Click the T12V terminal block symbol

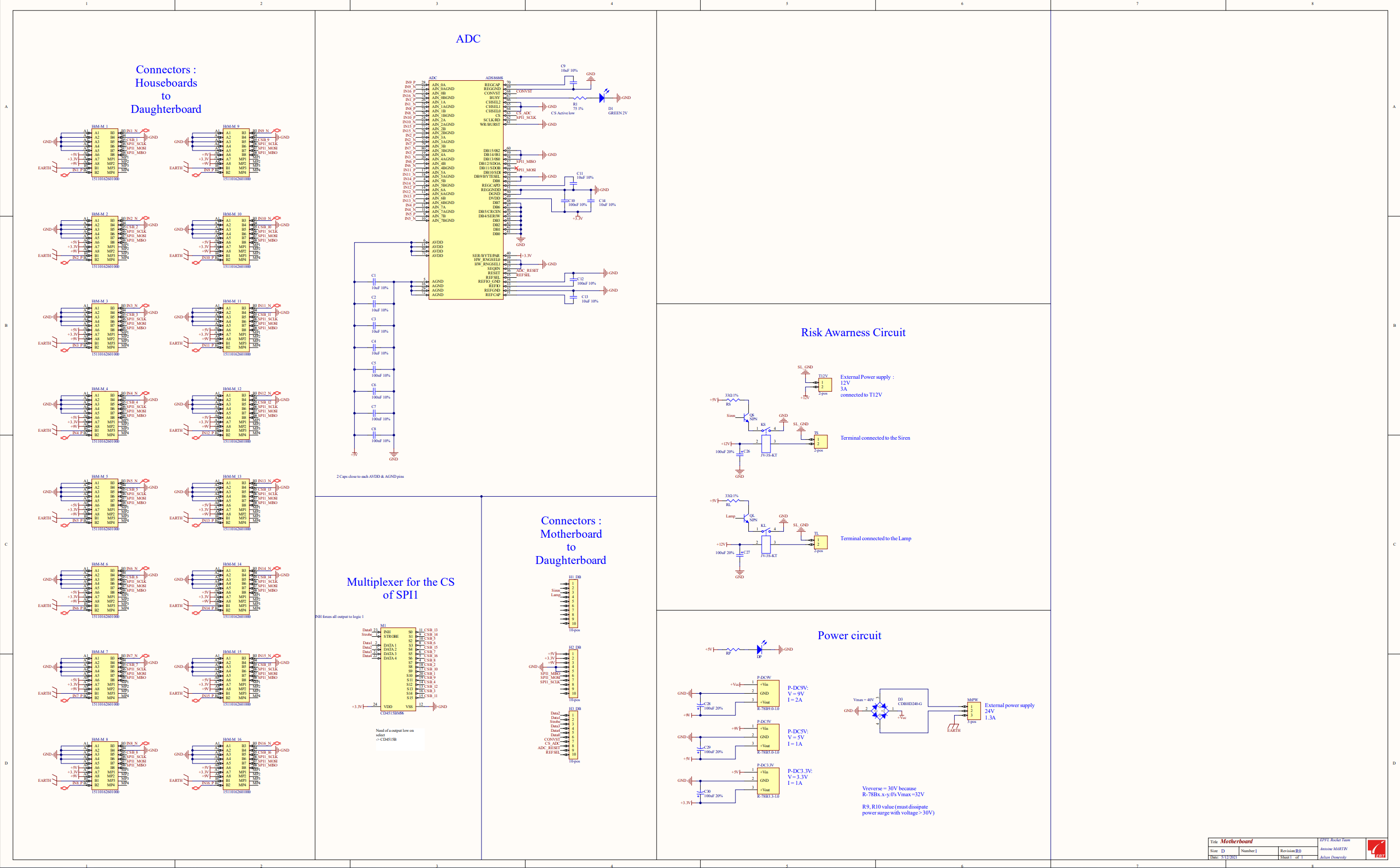pyautogui.click(x=825, y=385)
